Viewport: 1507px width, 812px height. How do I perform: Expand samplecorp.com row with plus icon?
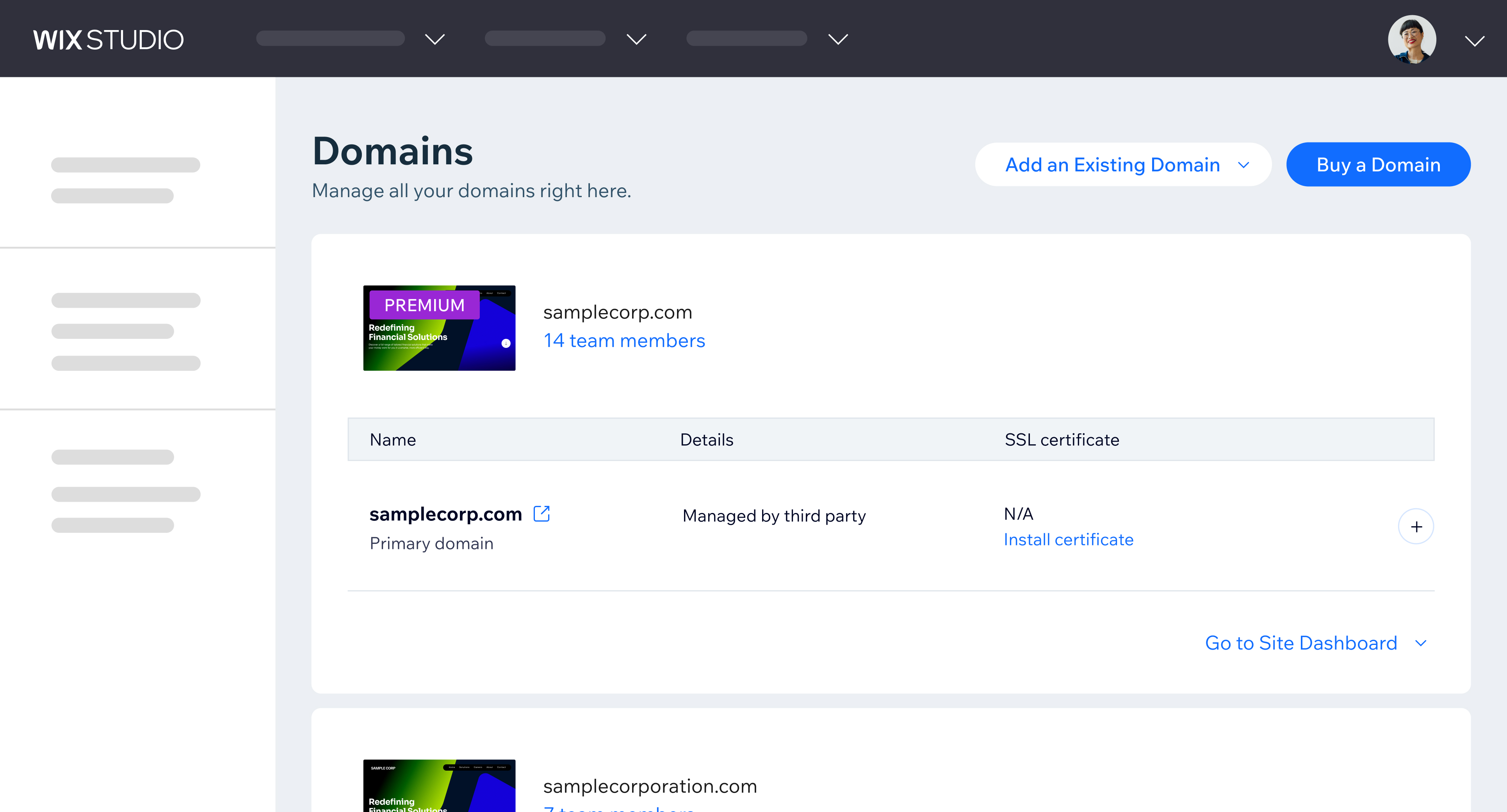[x=1416, y=527]
